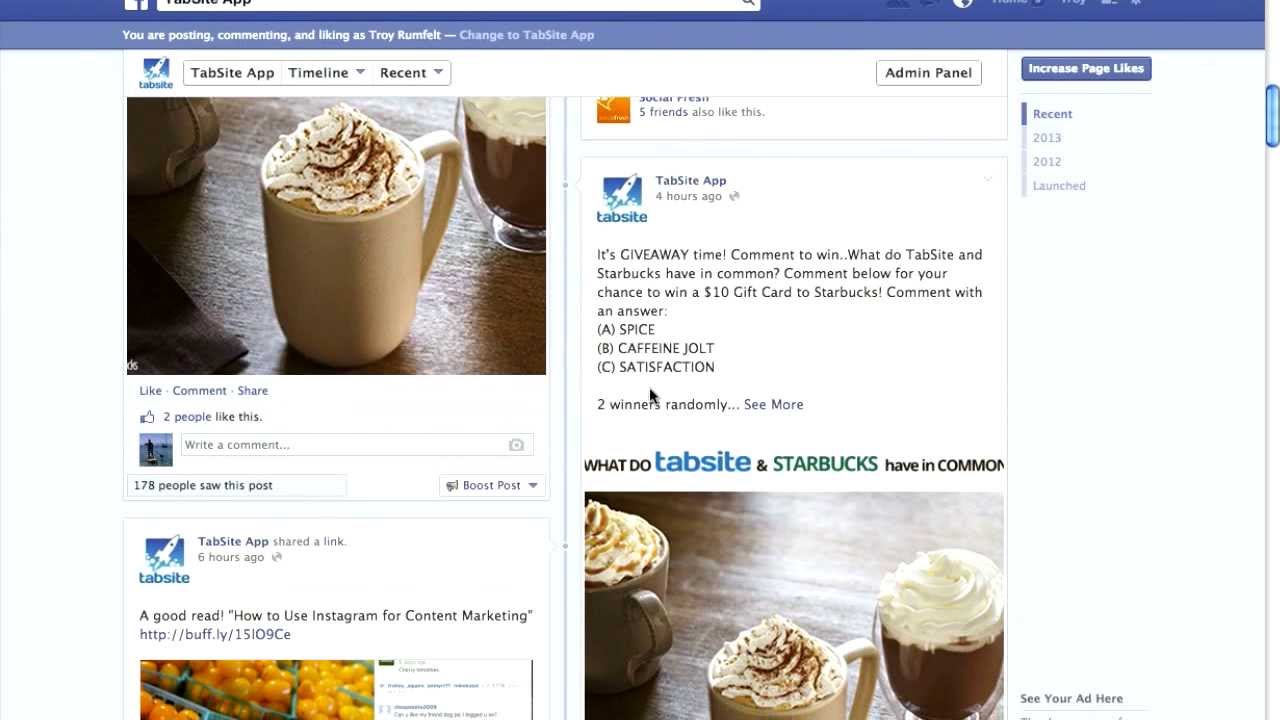Screen dimensions: 1280x720
Task: Expand the Recent dropdown in the header
Action: pos(411,72)
